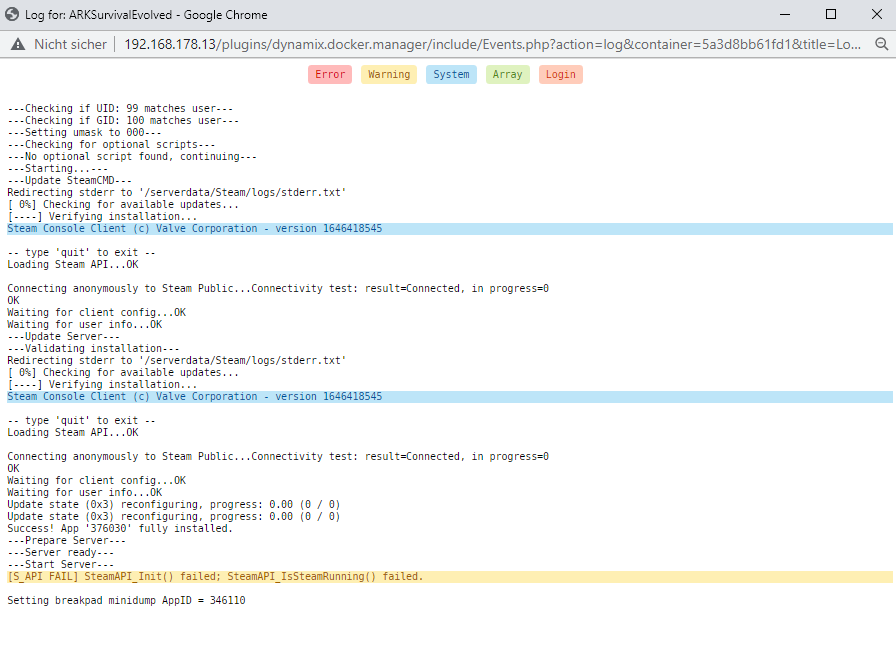Click the Error log filter label
Viewport: 896px width, 658px height.
coord(330,74)
